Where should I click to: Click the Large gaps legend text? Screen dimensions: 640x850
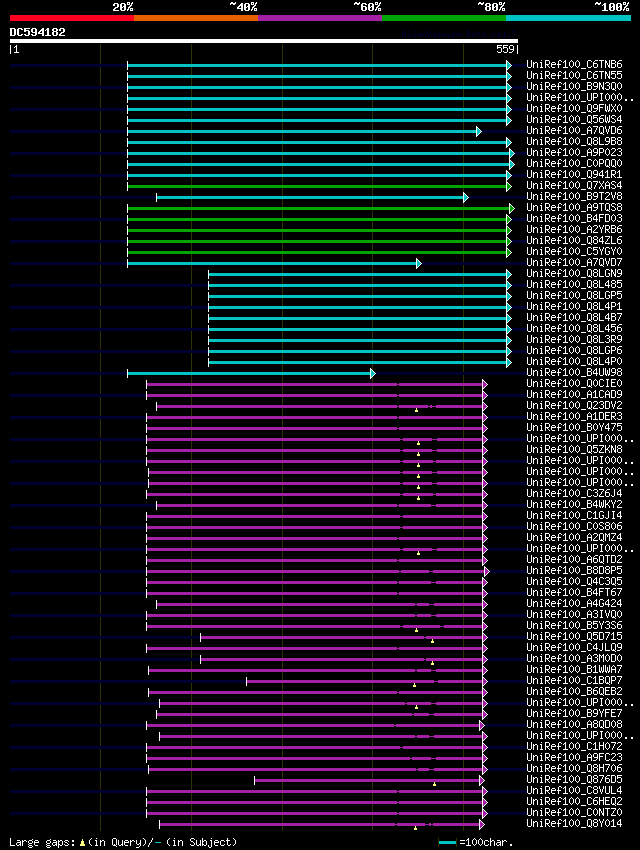[123, 842]
